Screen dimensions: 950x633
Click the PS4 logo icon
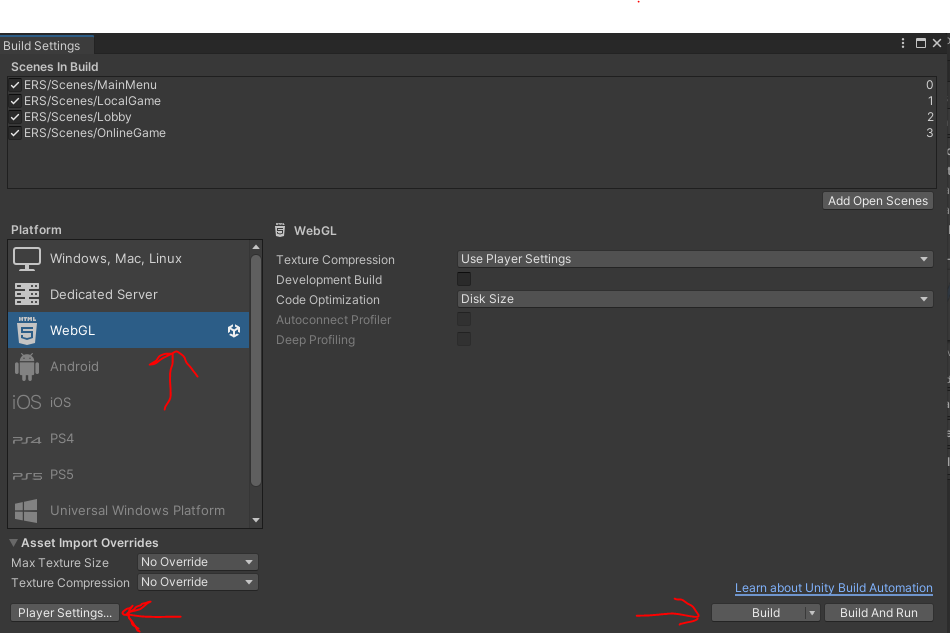[x=27, y=439]
